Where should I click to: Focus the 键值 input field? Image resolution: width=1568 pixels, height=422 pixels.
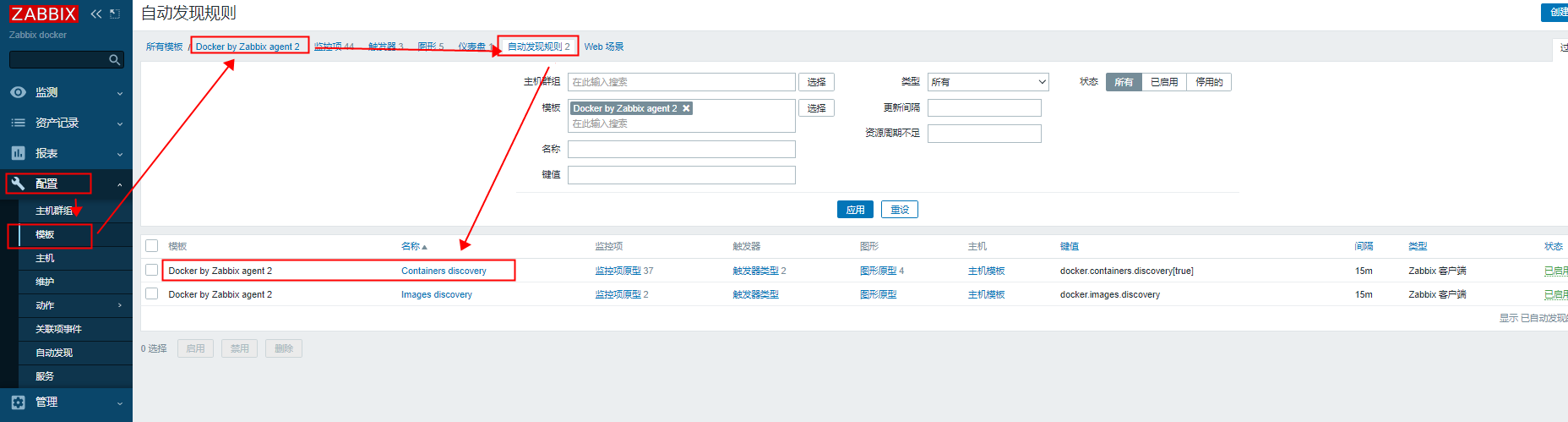tap(682, 175)
